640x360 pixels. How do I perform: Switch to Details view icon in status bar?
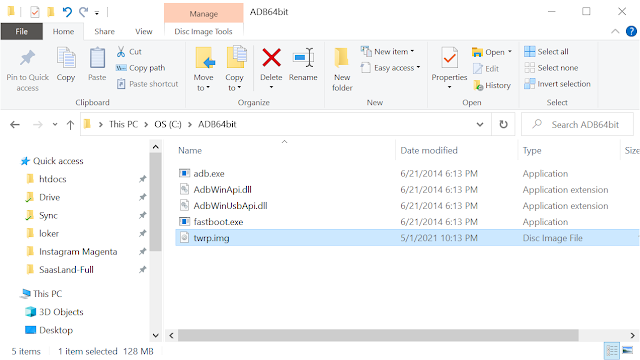(x=611, y=351)
